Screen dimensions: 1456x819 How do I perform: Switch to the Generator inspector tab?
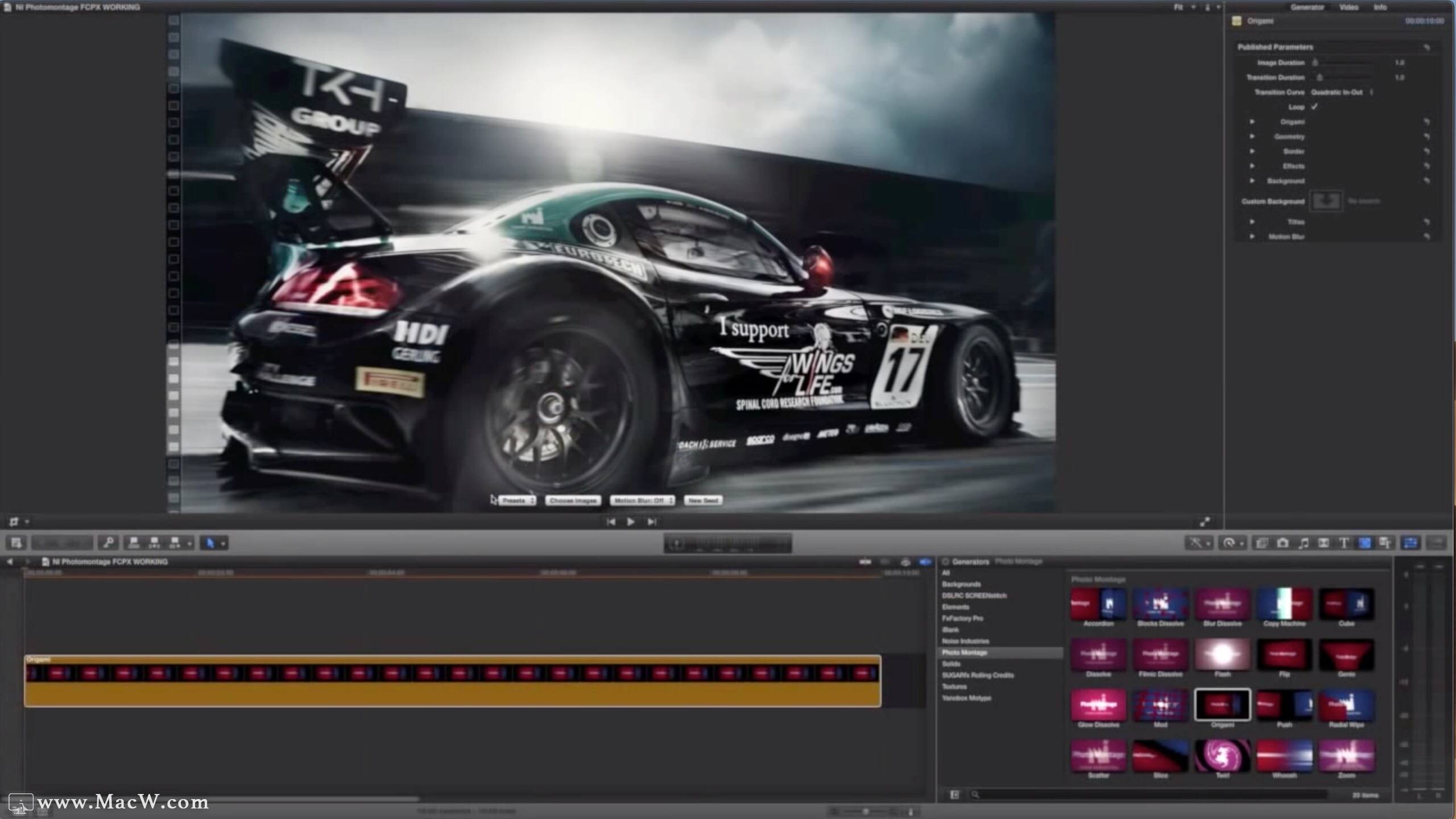coord(1307,7)
